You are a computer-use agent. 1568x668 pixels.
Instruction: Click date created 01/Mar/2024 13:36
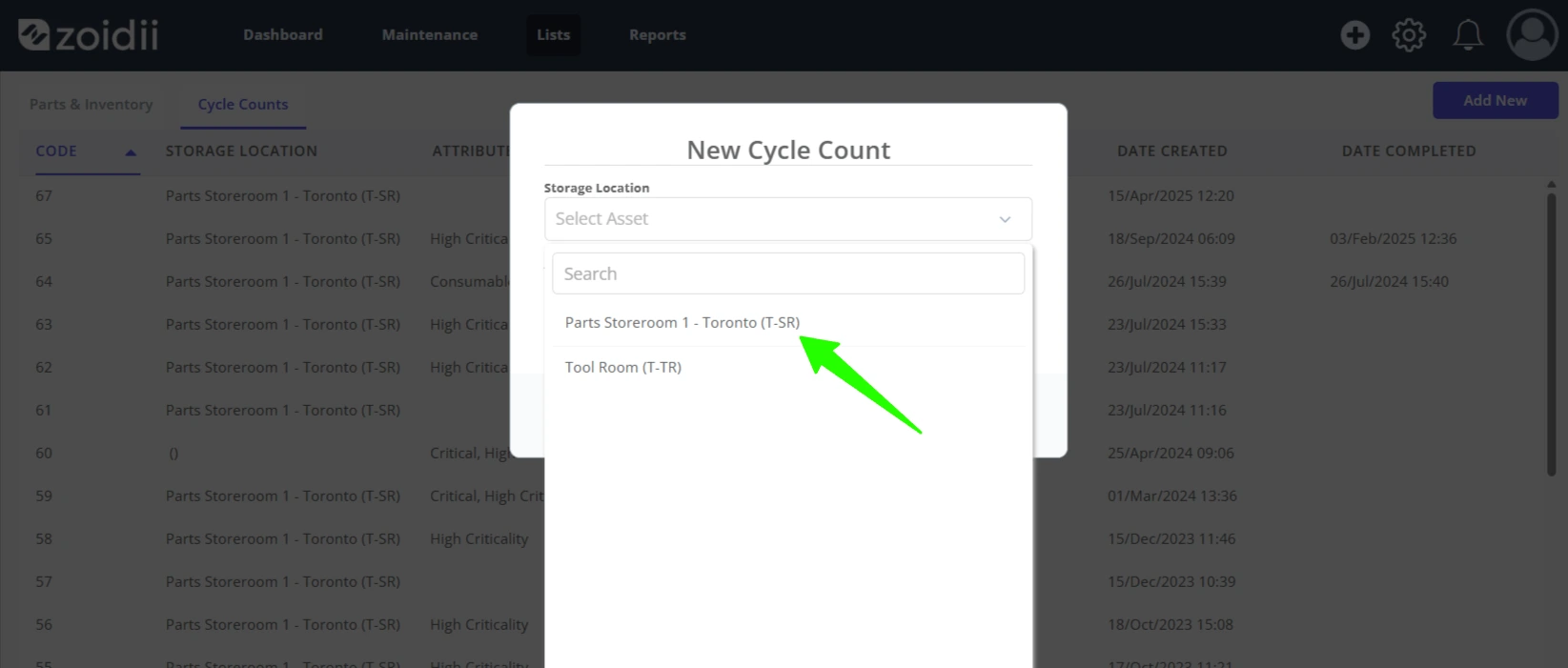coord(1171,496)
